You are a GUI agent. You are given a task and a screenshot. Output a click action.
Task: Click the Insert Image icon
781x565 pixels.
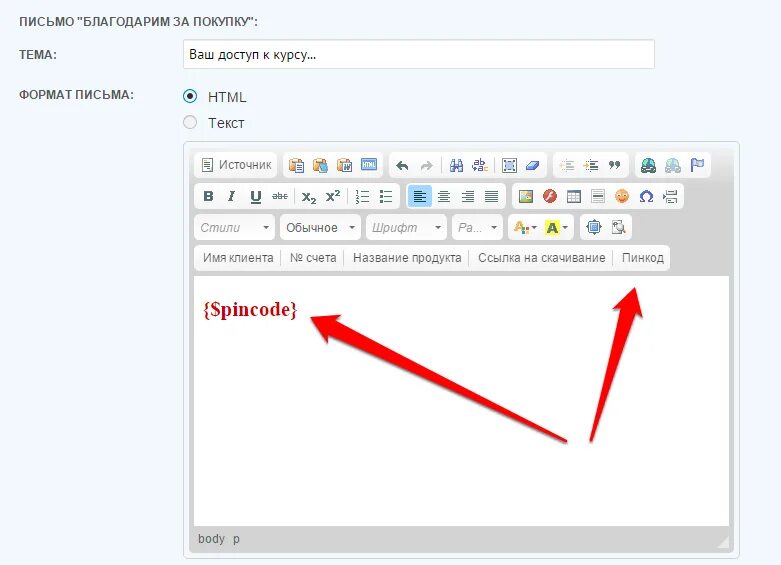click(525, 196)
